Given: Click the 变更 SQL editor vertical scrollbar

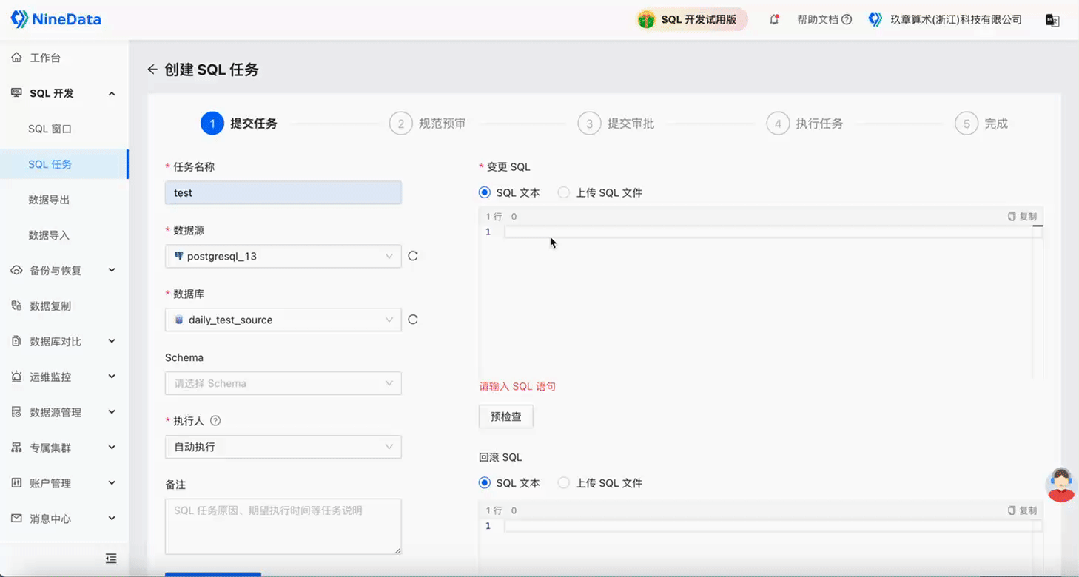Looking at the screenshot, I should click(1038, 301).
